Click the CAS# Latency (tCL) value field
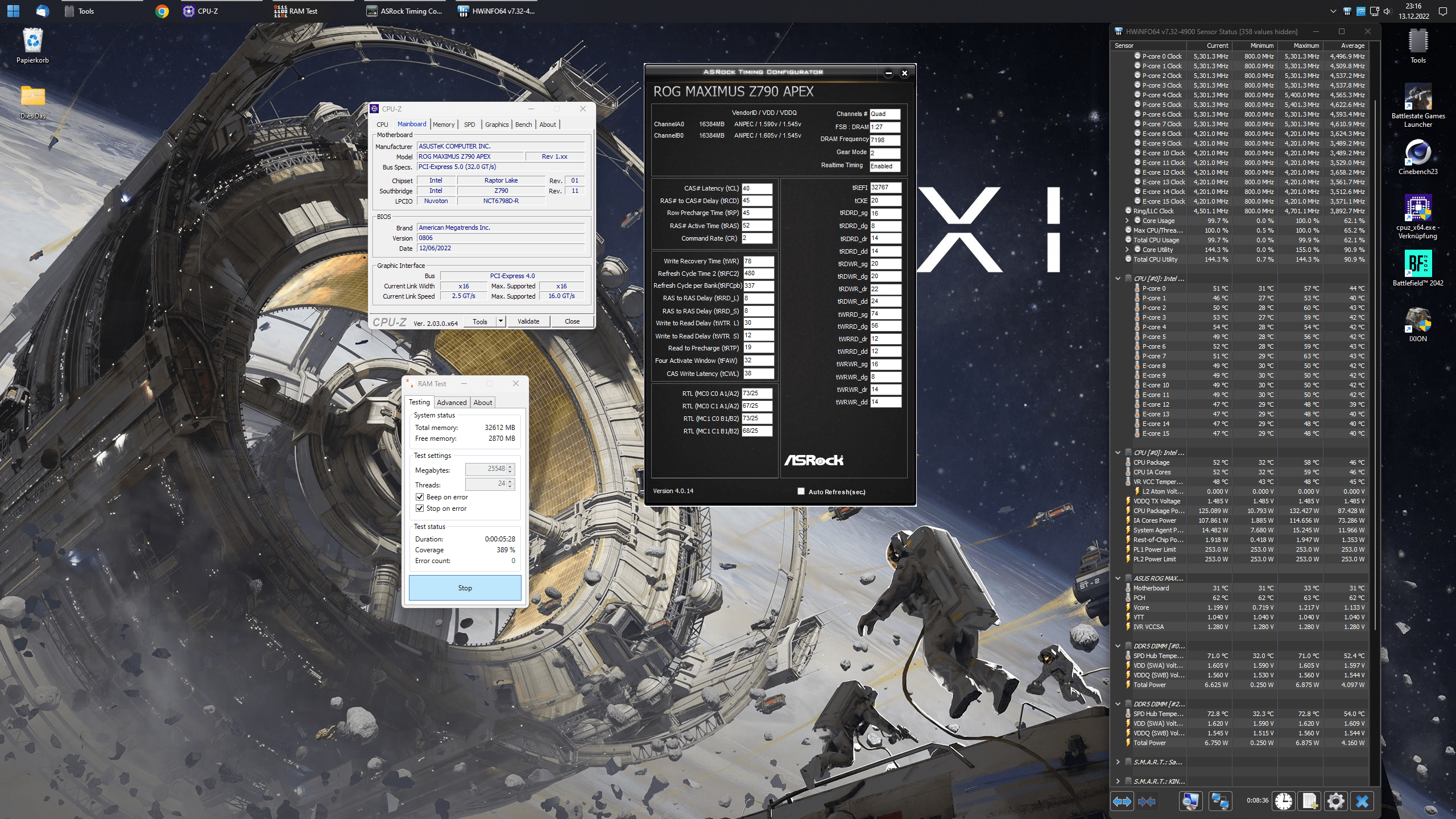The image size is (1456, 819). pos(756,188)
